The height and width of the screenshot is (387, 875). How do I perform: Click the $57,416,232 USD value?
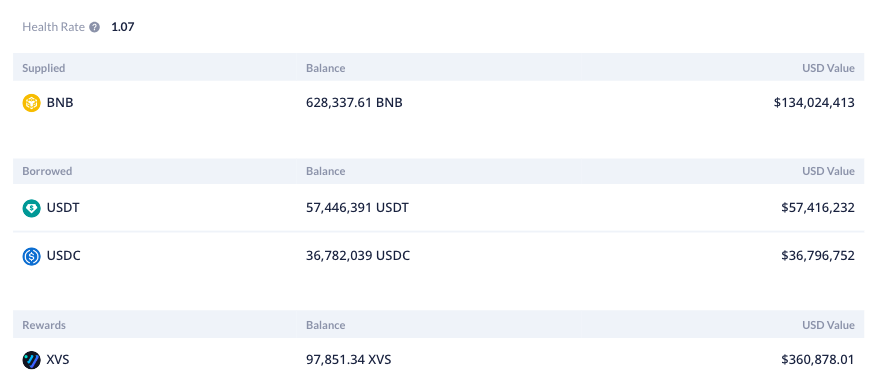tap(818, 208)
